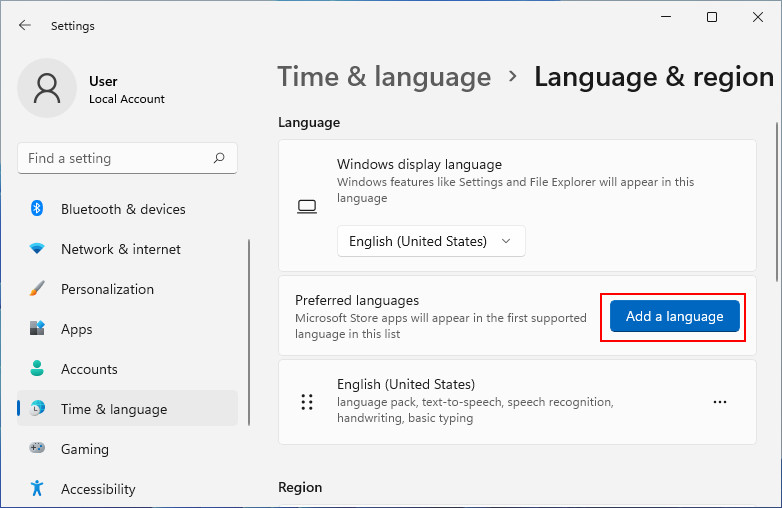
Task: Grab the English language drag handle
Action: (307, 402)
